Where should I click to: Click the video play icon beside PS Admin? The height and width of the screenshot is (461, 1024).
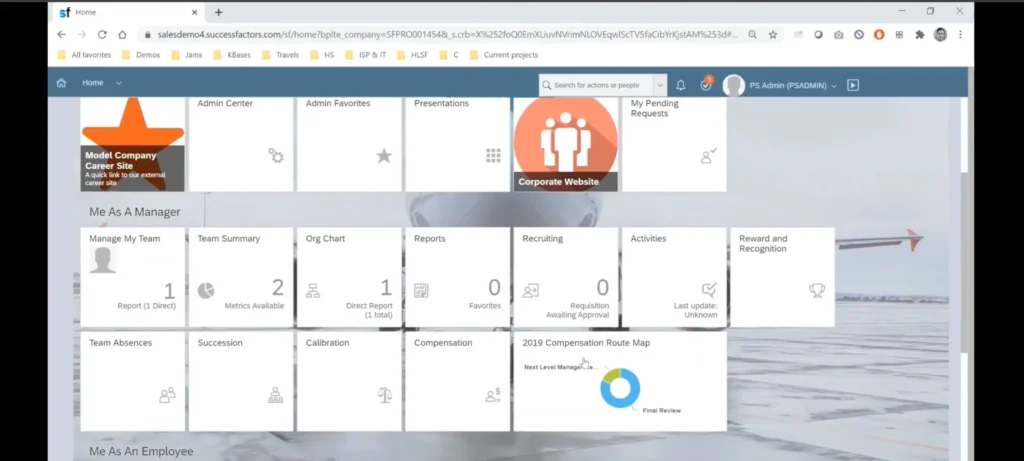coord(853,85)
